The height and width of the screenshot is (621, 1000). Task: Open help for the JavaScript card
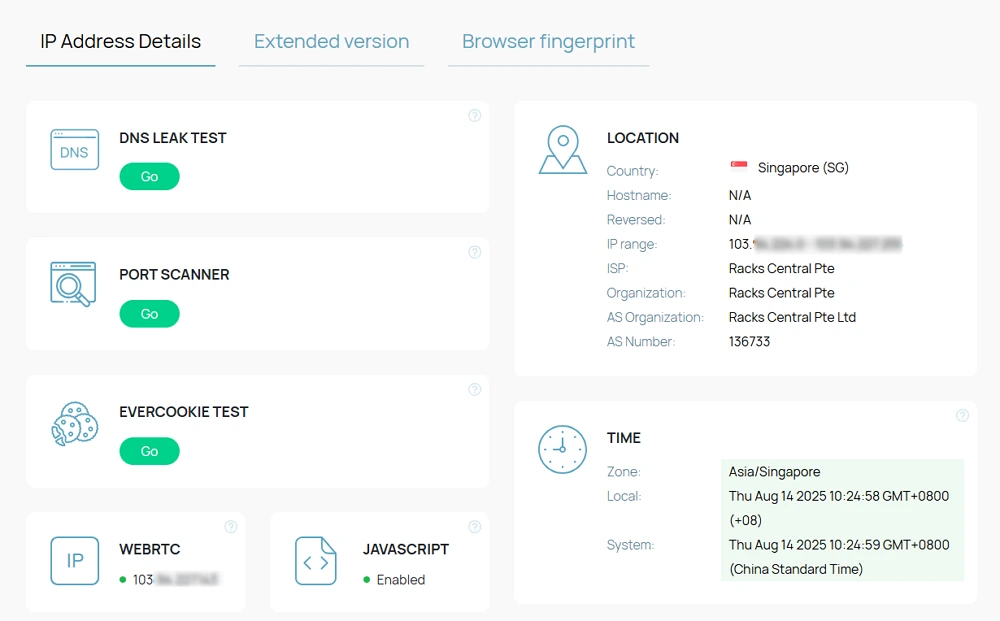[x=474, y=527]
